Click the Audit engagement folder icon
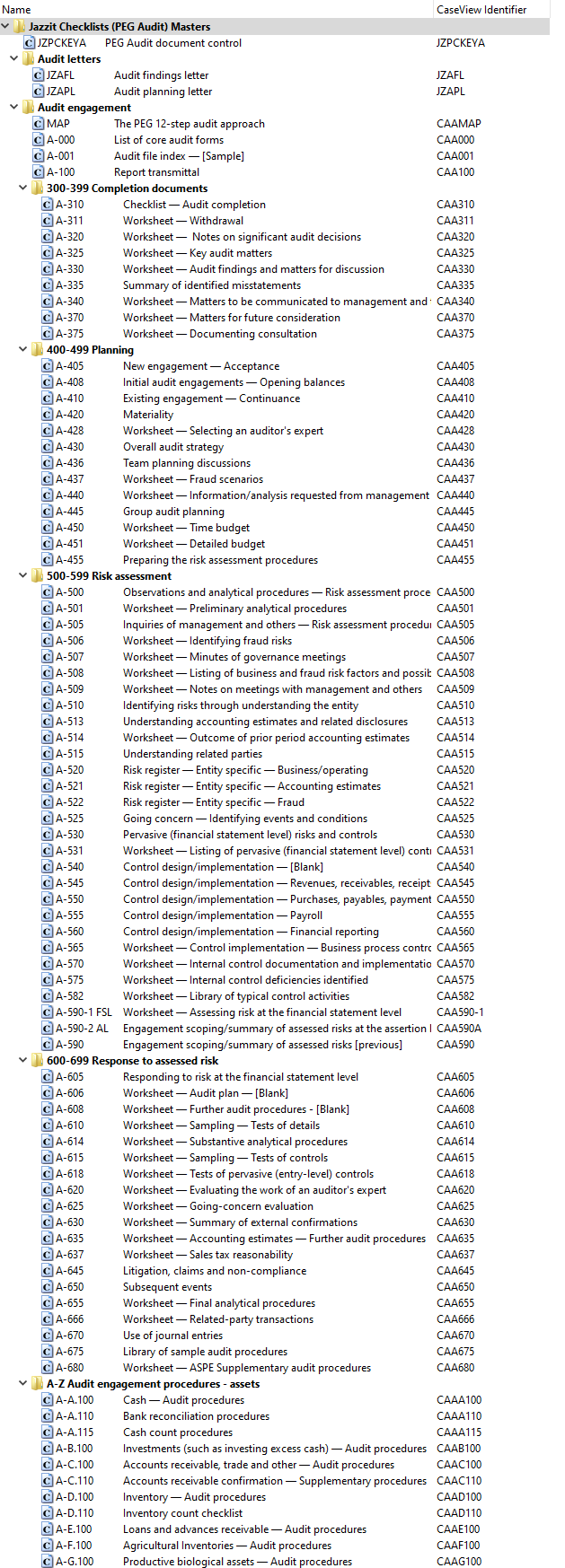Viewport: 565px width, 1568px height. tap(29, 108)
